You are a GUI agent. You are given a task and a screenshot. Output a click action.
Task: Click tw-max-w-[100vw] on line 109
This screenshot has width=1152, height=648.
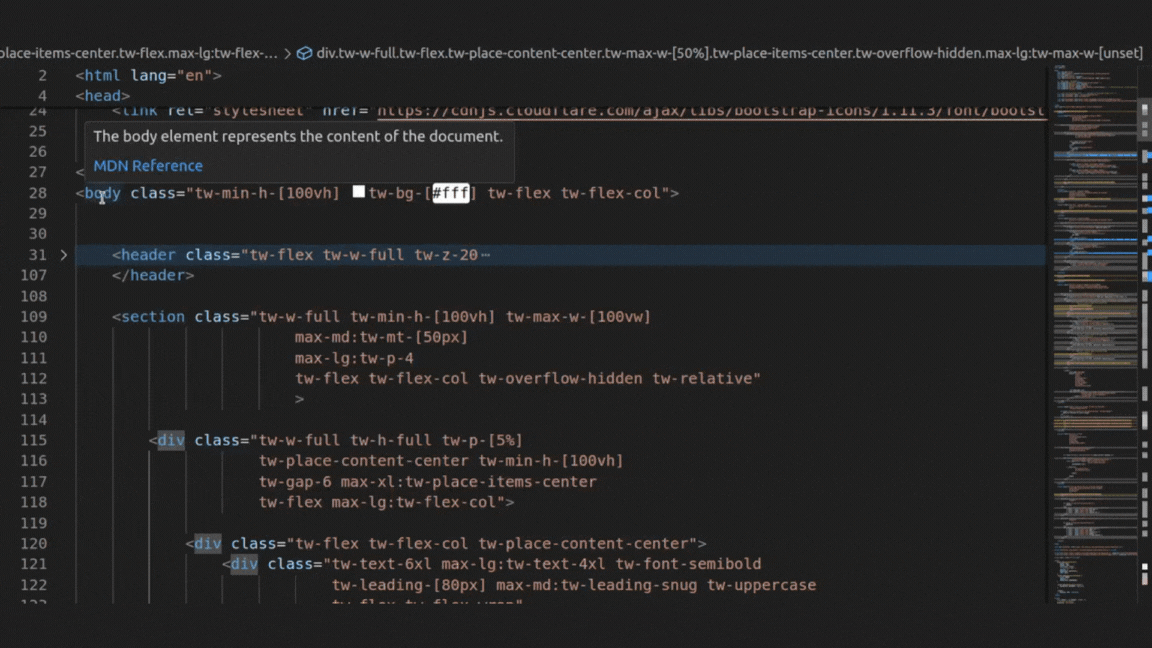point(578,317)
